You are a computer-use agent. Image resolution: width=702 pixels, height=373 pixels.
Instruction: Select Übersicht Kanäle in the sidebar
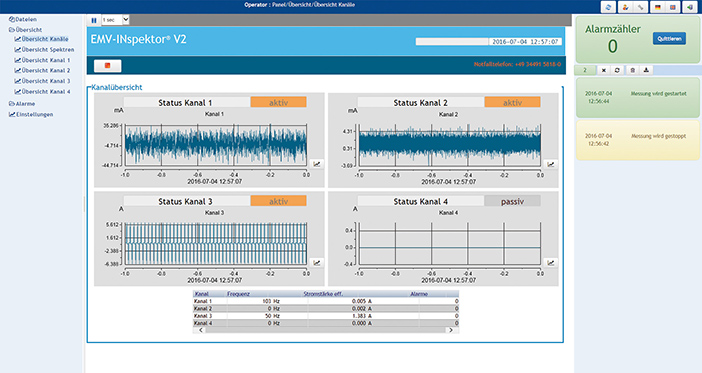coord(42,39)
